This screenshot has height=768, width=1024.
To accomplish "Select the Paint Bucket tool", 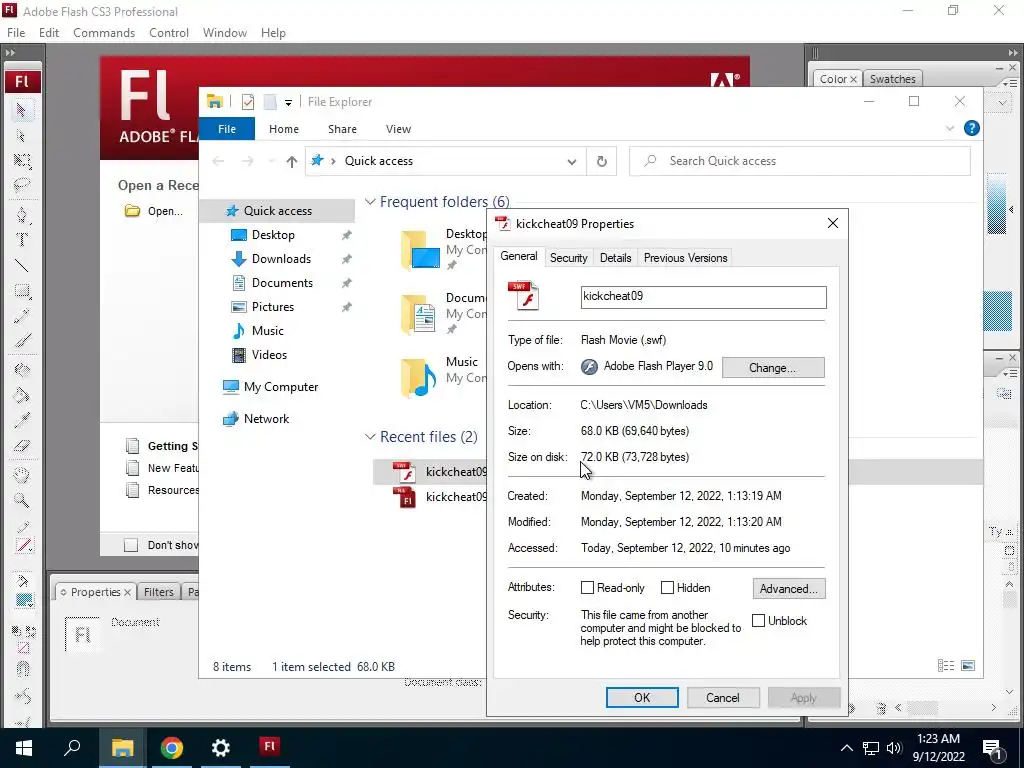I will [22, 395].
